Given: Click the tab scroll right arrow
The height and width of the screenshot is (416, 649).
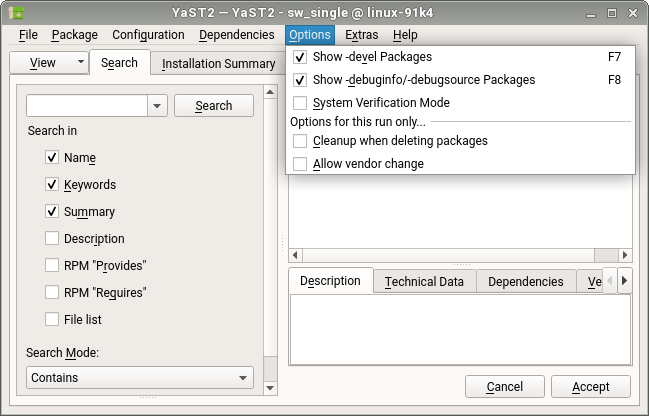Looking at the screenshot, I should click(x=624, y=281).
